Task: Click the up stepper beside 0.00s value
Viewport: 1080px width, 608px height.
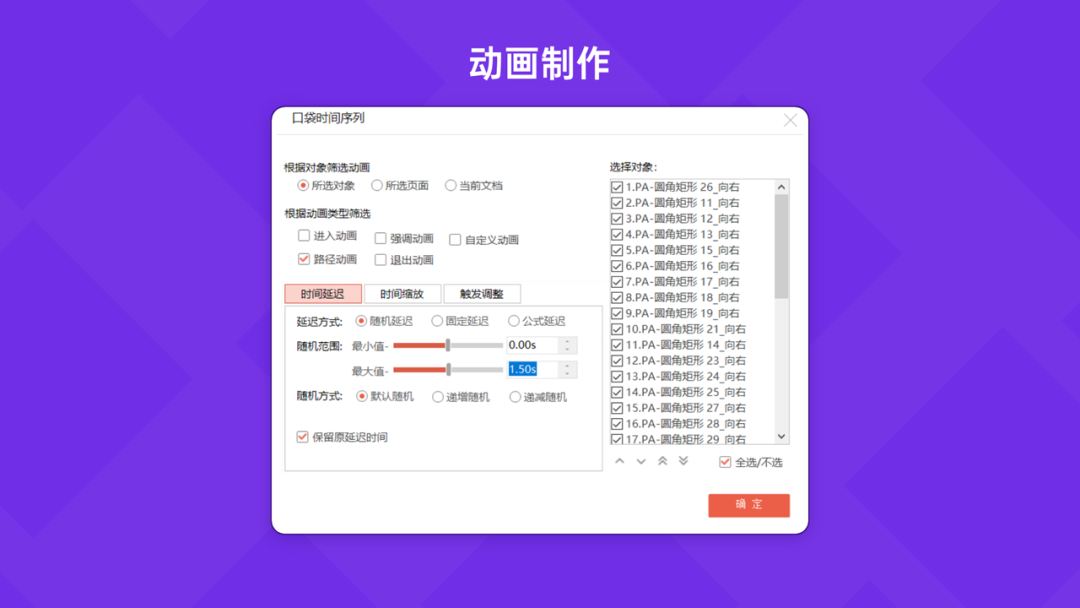Action: click(x=567, y=341)
